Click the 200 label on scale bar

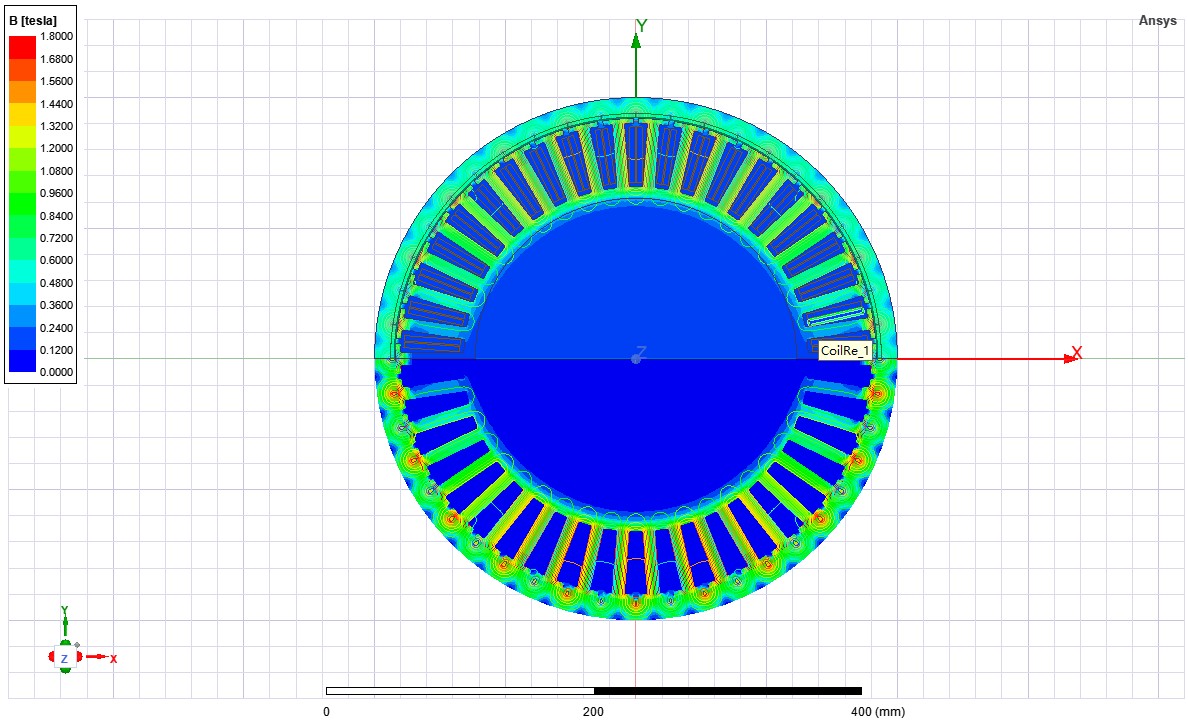(593, 711)
